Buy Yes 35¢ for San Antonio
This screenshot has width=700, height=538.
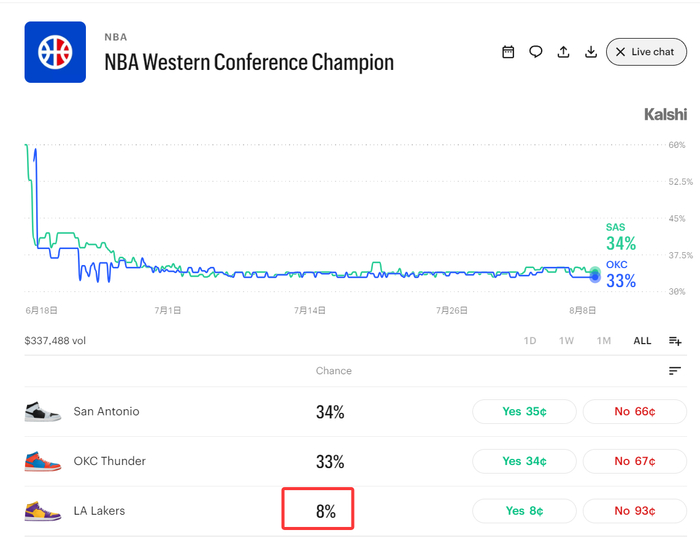tap(524, 411)
